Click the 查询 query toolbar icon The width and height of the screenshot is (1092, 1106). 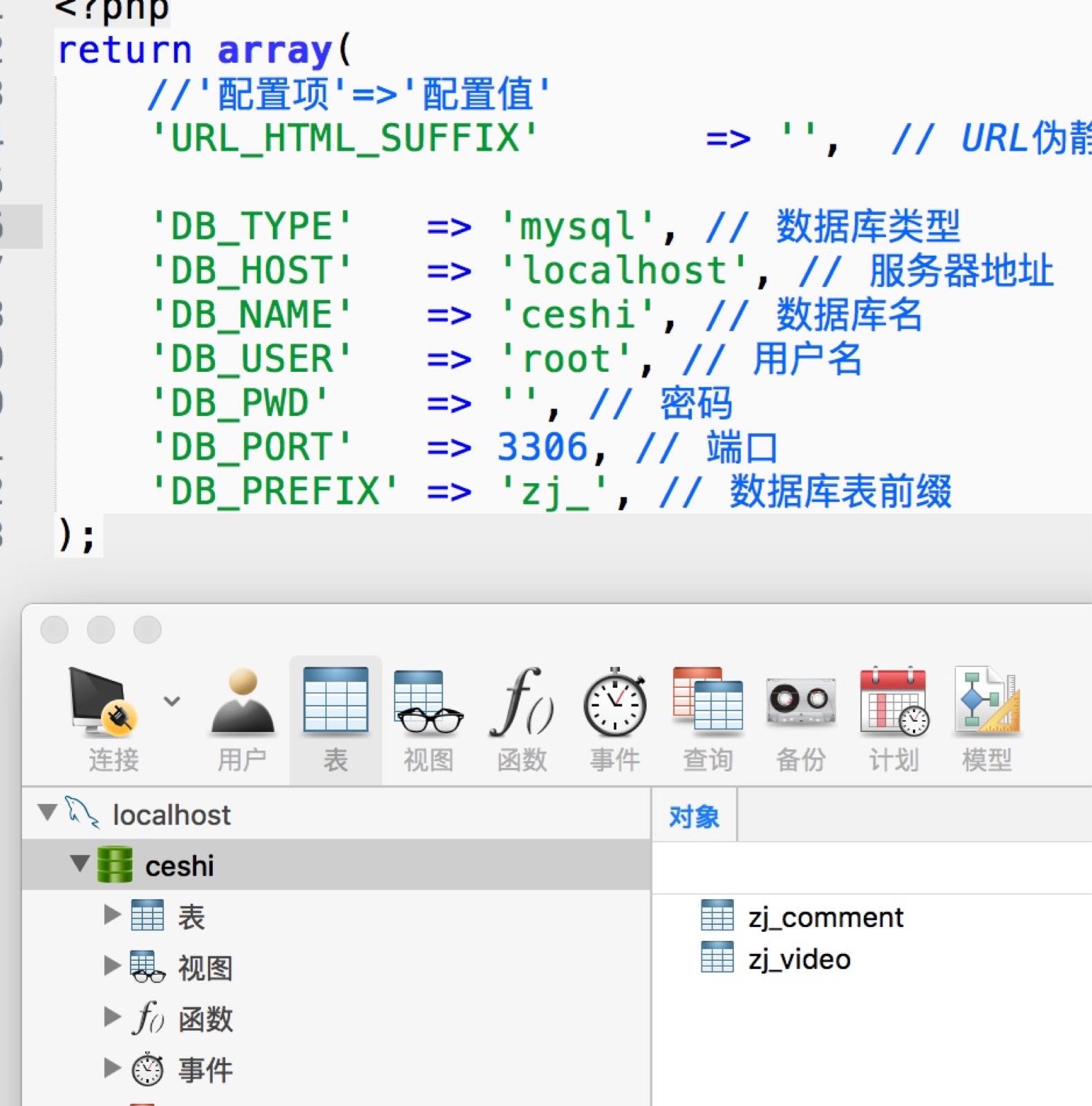[x=708, y=702]
